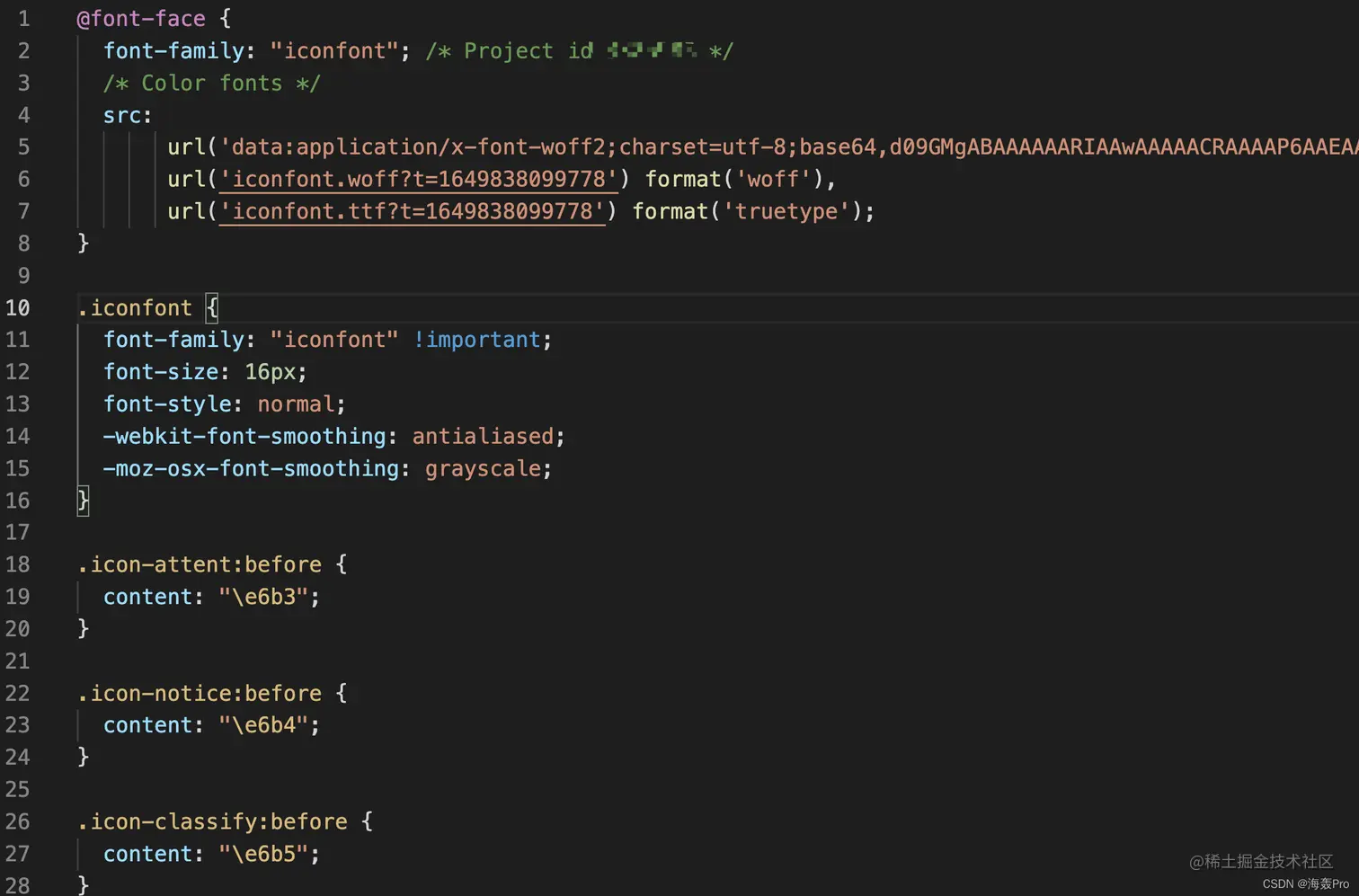Click the Project id comment
This screenshot has height=896, width=1359.
click(x=580, y=51)
